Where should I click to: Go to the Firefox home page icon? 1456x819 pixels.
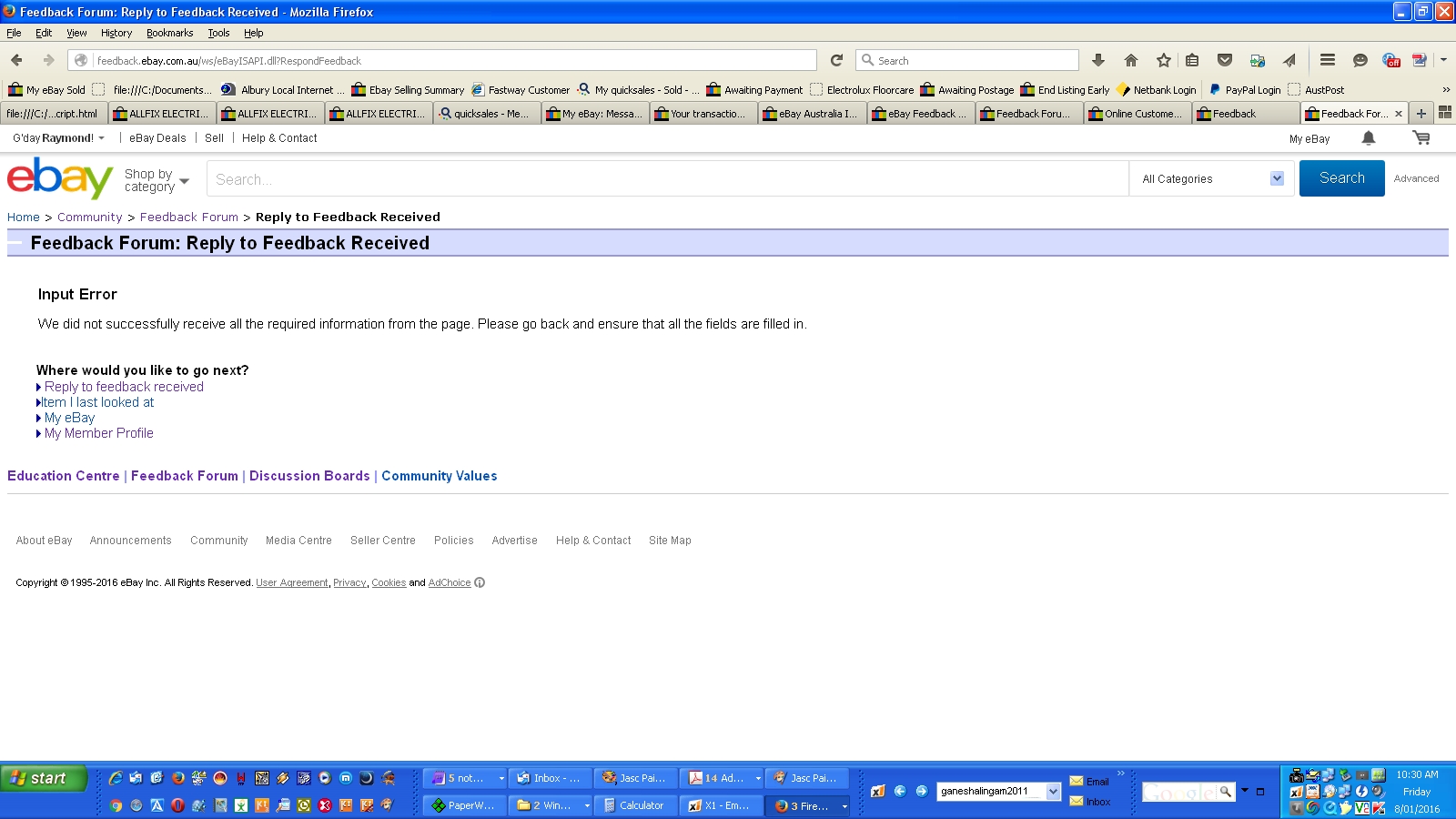point(1131,60)
